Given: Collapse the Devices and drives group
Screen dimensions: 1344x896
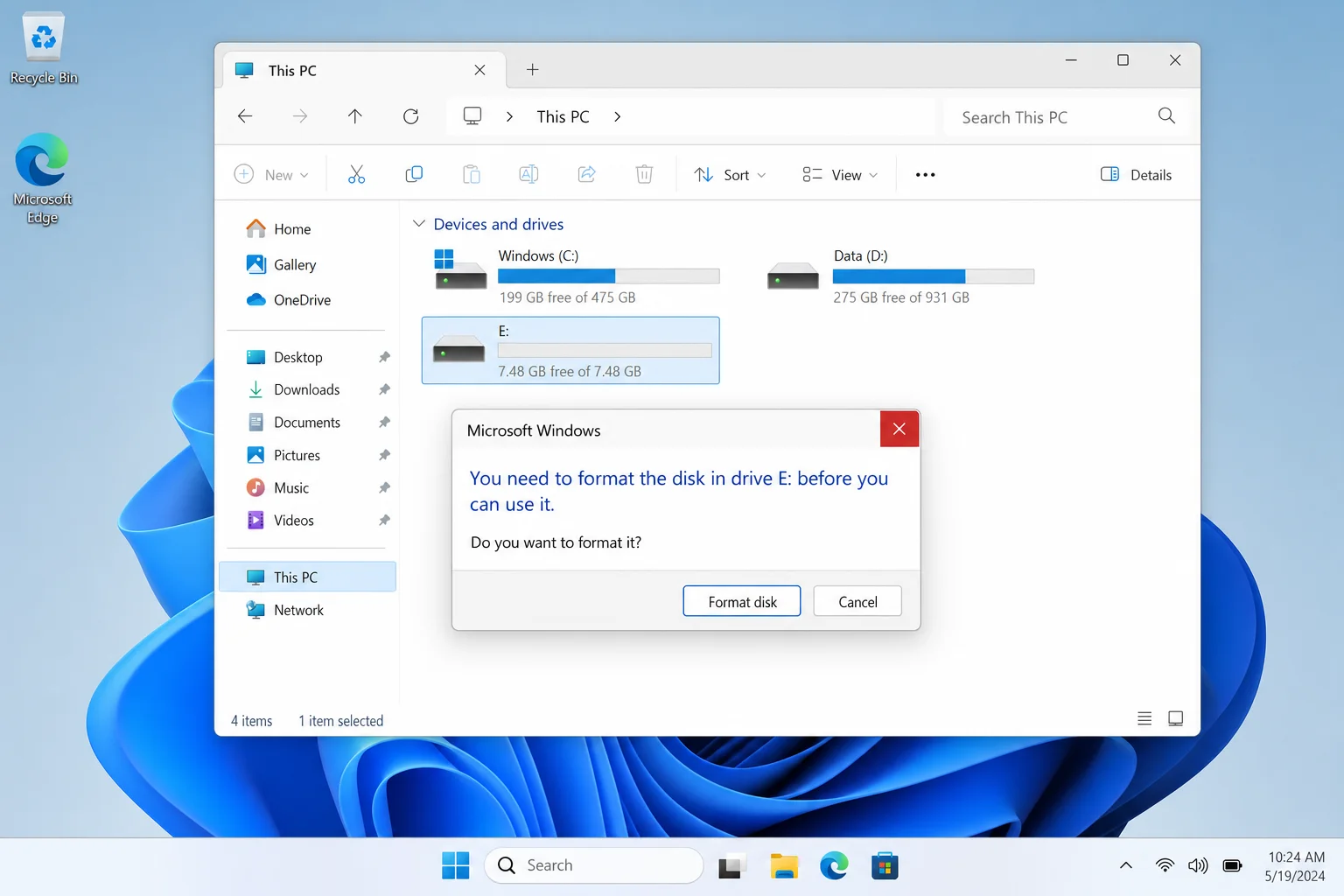Looking at the screenshot, I should pyautogui.click(x=419, y=224).
